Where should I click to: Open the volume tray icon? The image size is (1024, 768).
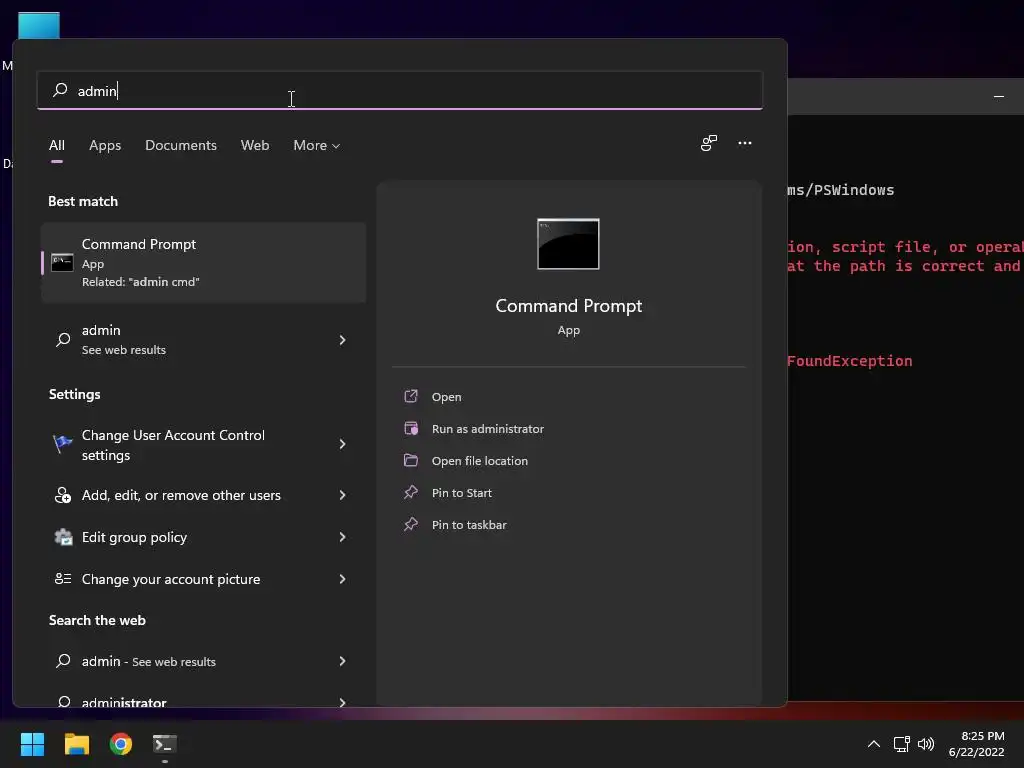(x=925, y=744)
